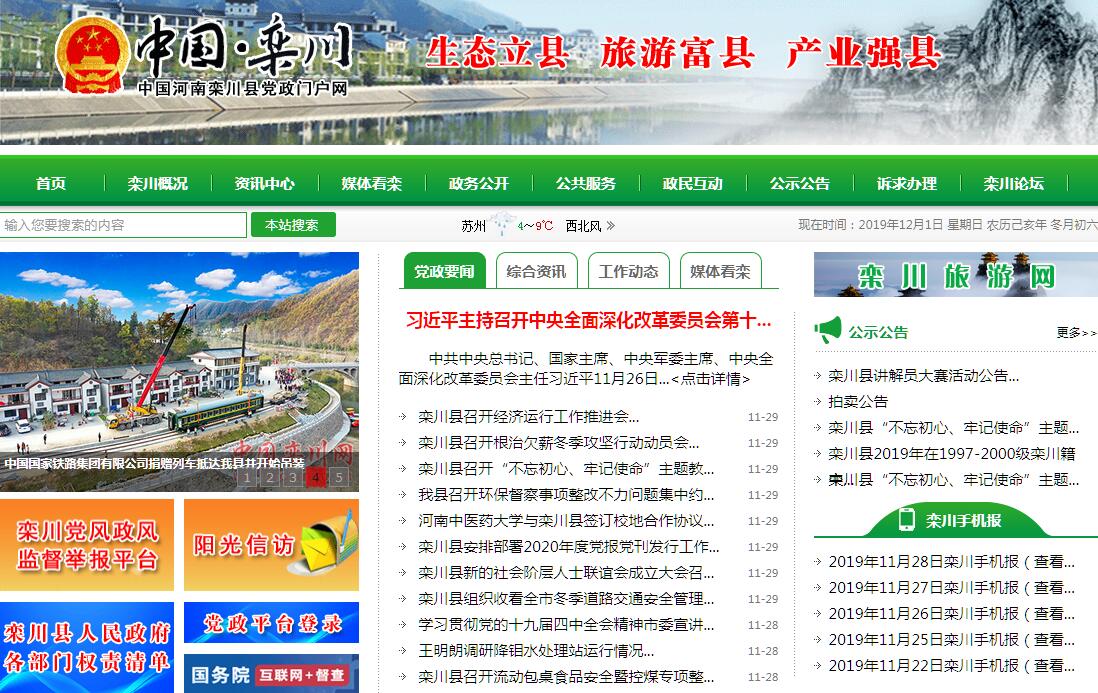Open 栾川党风政风监督举报平台 orange banner
The width and height of the screenshot is (1098, 693).
pos(87,546)
